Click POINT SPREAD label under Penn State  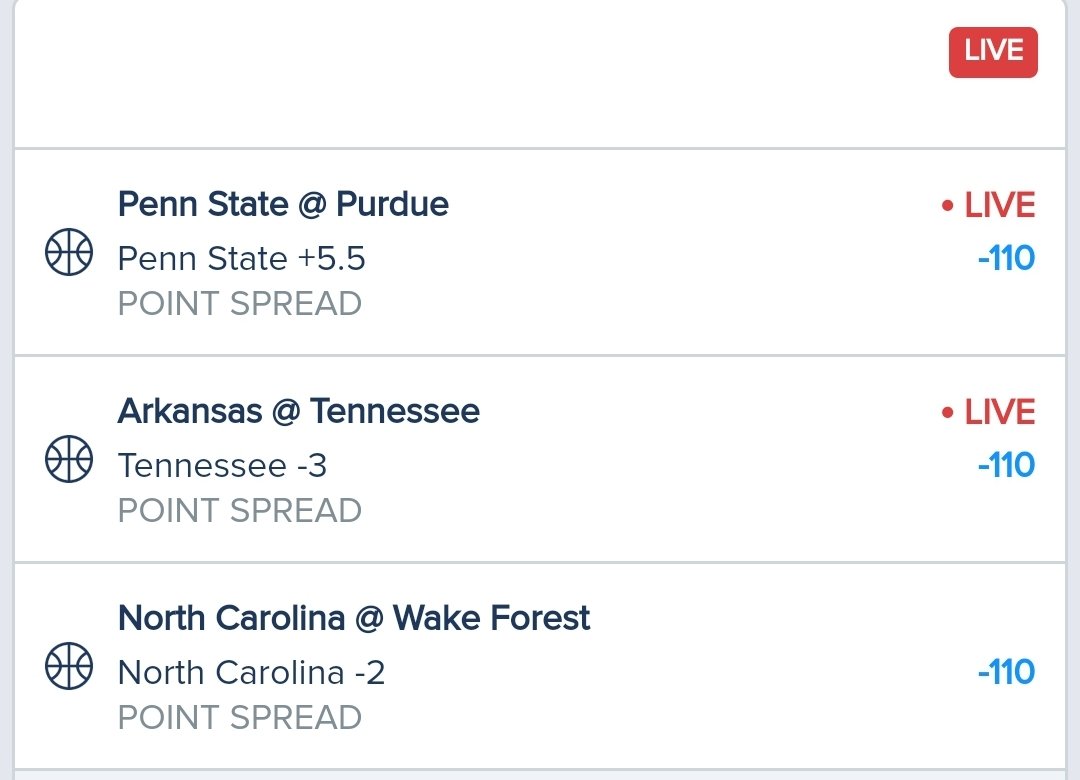240,304
